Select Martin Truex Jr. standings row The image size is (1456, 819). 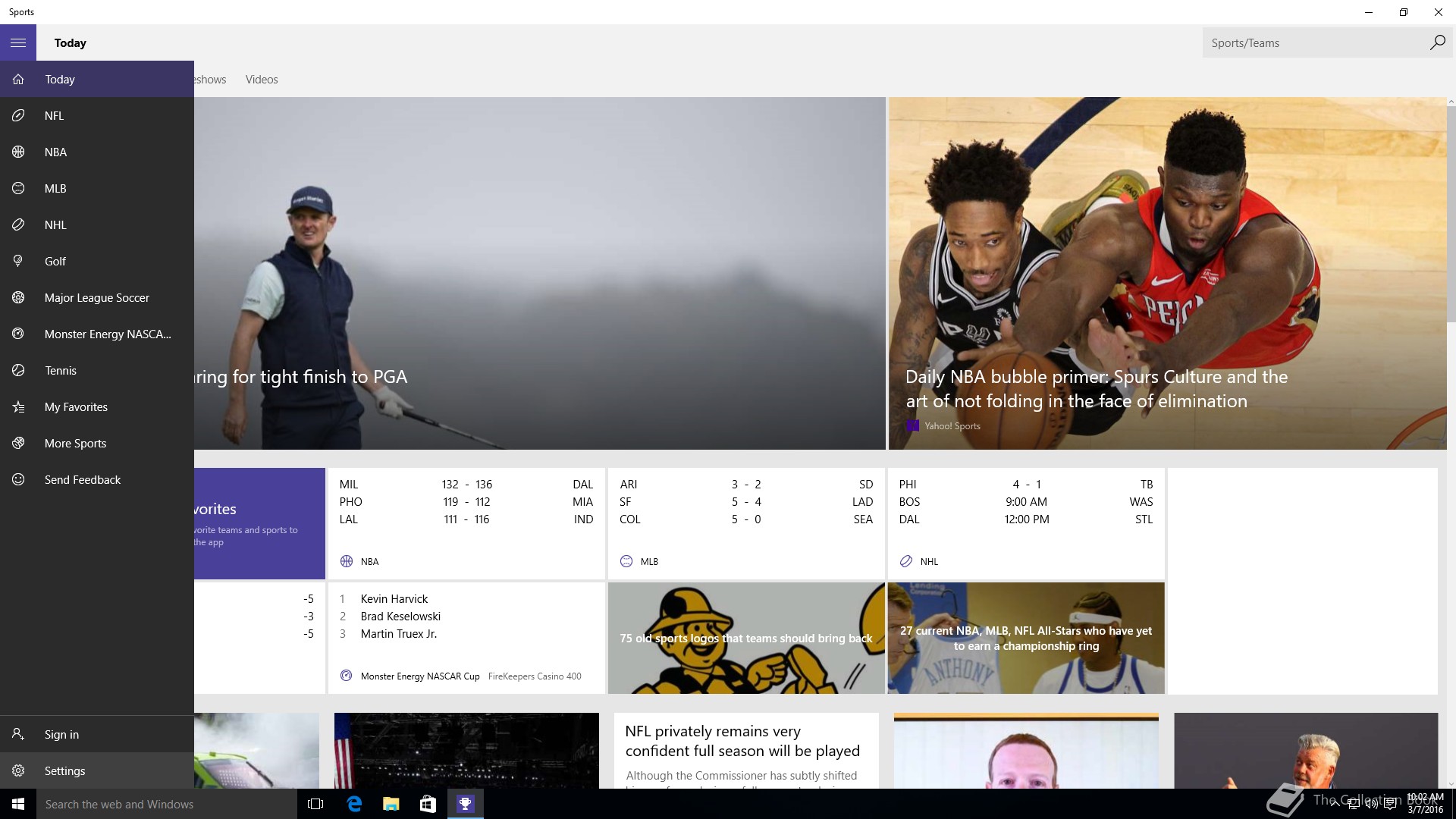click(466, 634)
